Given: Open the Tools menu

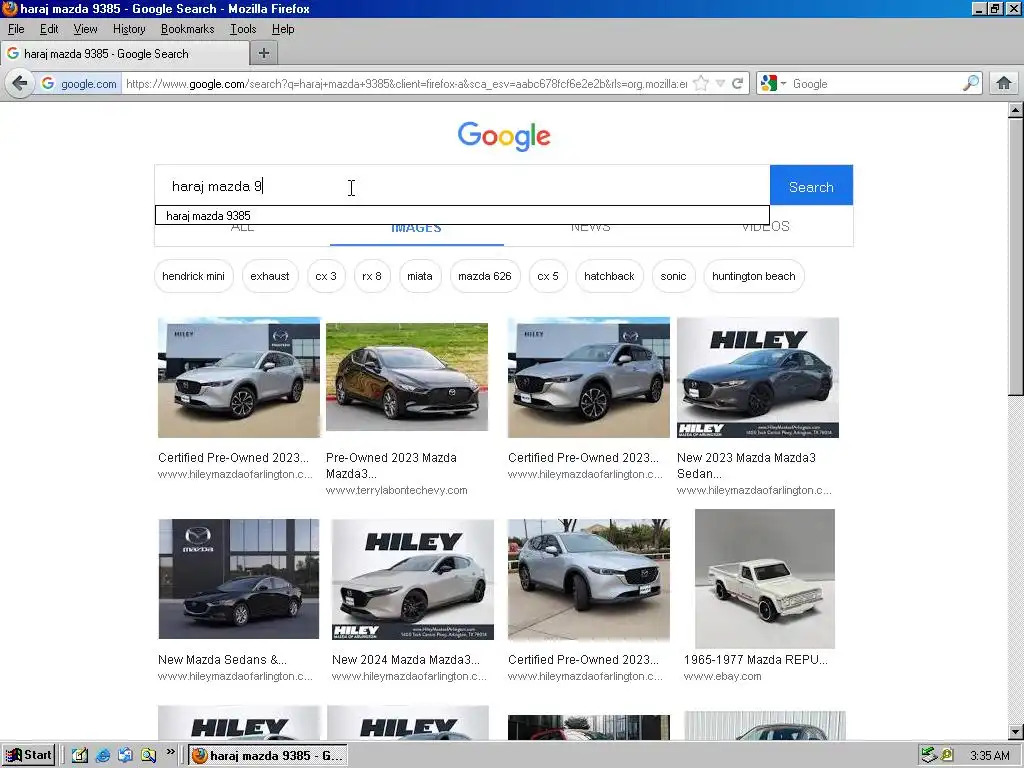Looking at the screenshot, I should click(x=243, y=29).
